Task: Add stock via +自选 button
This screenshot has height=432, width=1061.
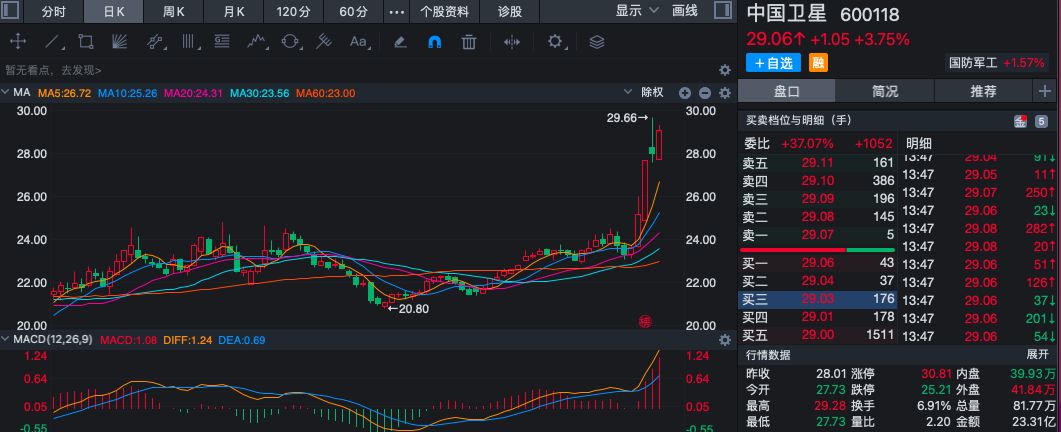Action: click(773, 63)
